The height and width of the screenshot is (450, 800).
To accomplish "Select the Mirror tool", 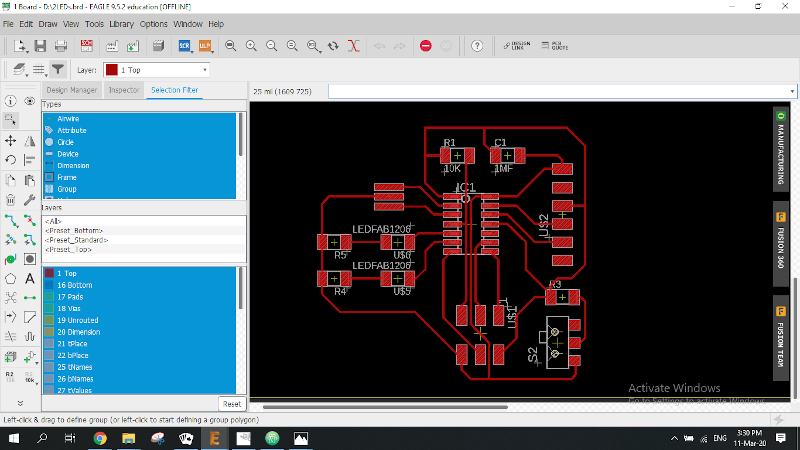I will 30,141.
